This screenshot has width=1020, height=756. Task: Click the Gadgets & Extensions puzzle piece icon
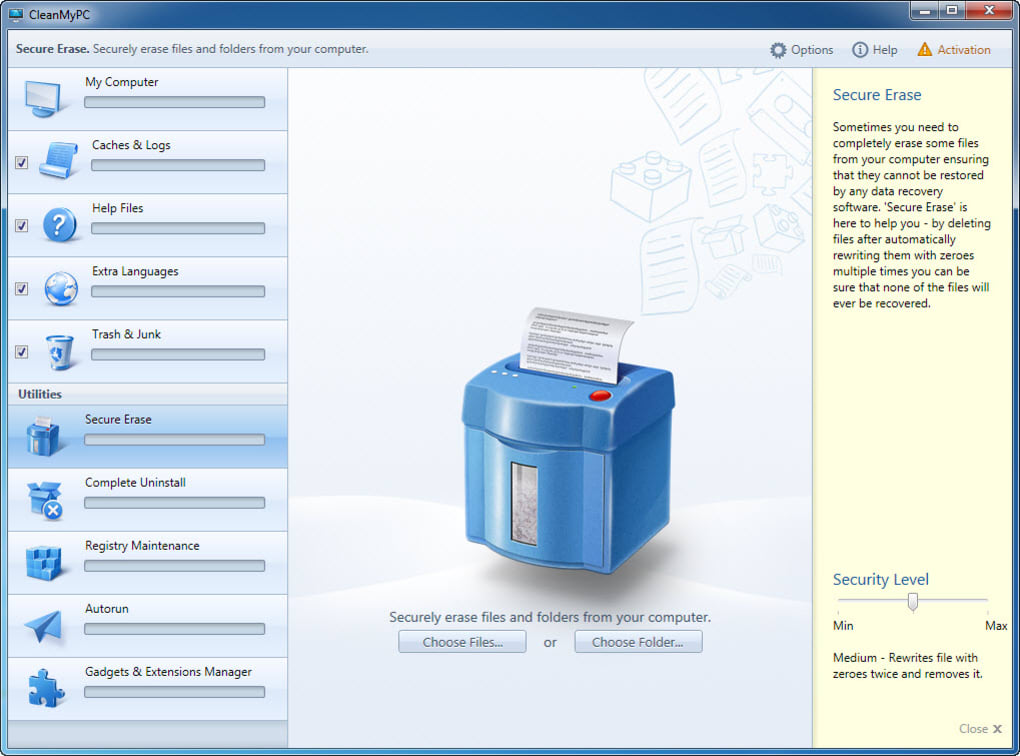coord(46,688)
